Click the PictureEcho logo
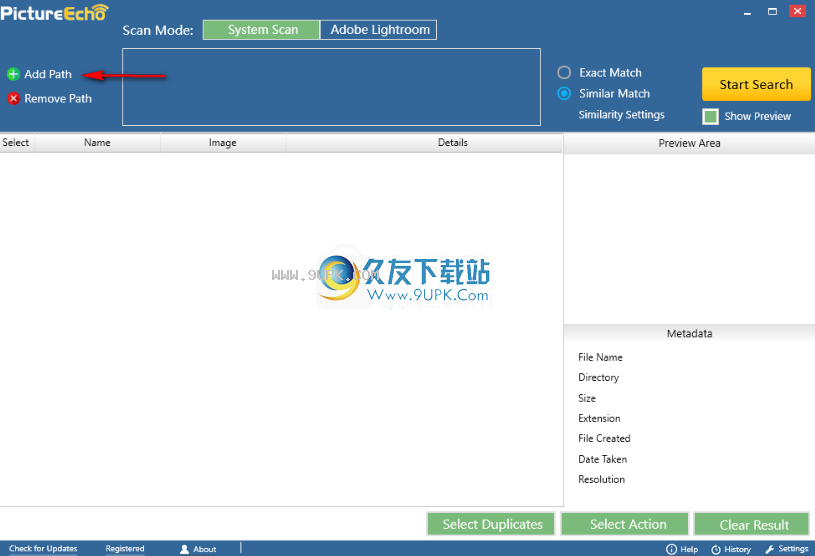 pyautogui.click(x=55, y=12)
